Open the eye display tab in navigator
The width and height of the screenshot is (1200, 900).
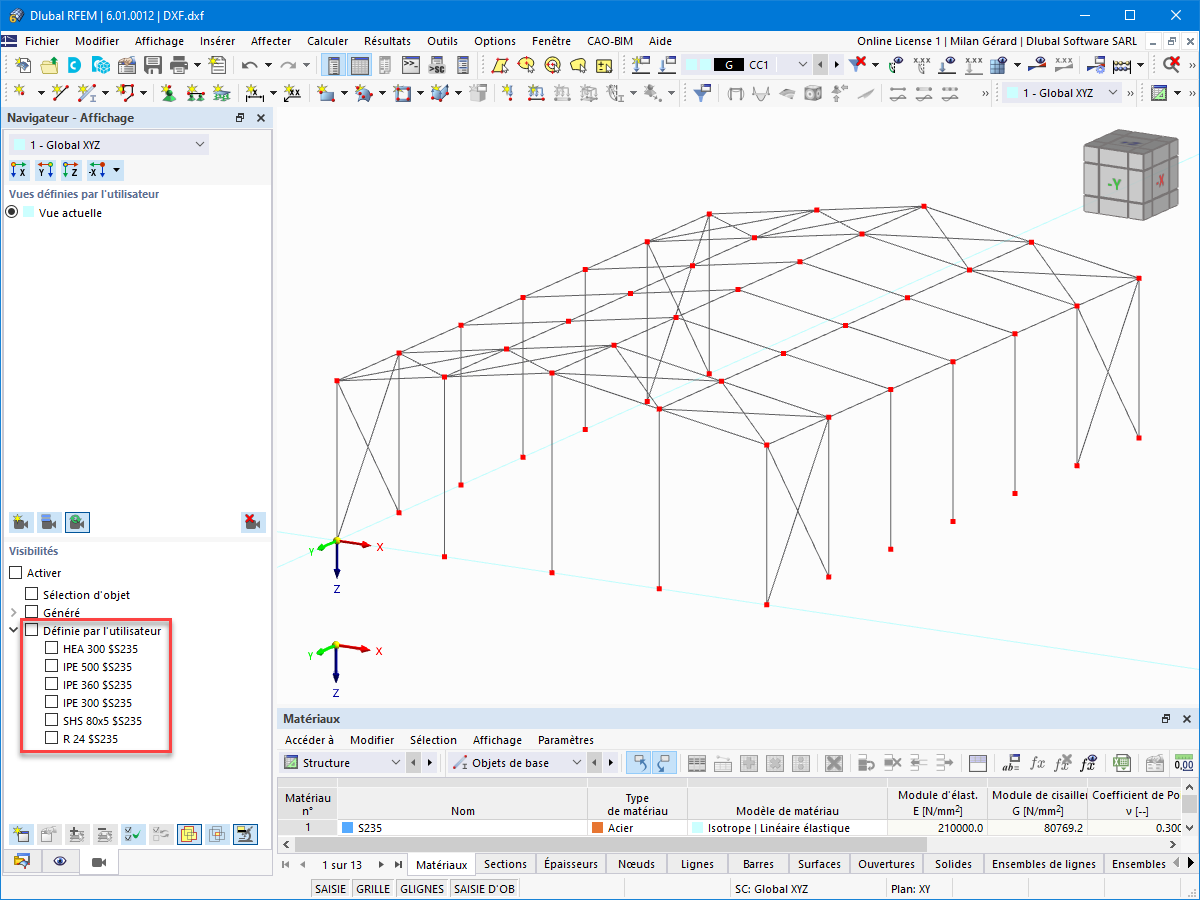pyautogui.click(x=60, y=862)
